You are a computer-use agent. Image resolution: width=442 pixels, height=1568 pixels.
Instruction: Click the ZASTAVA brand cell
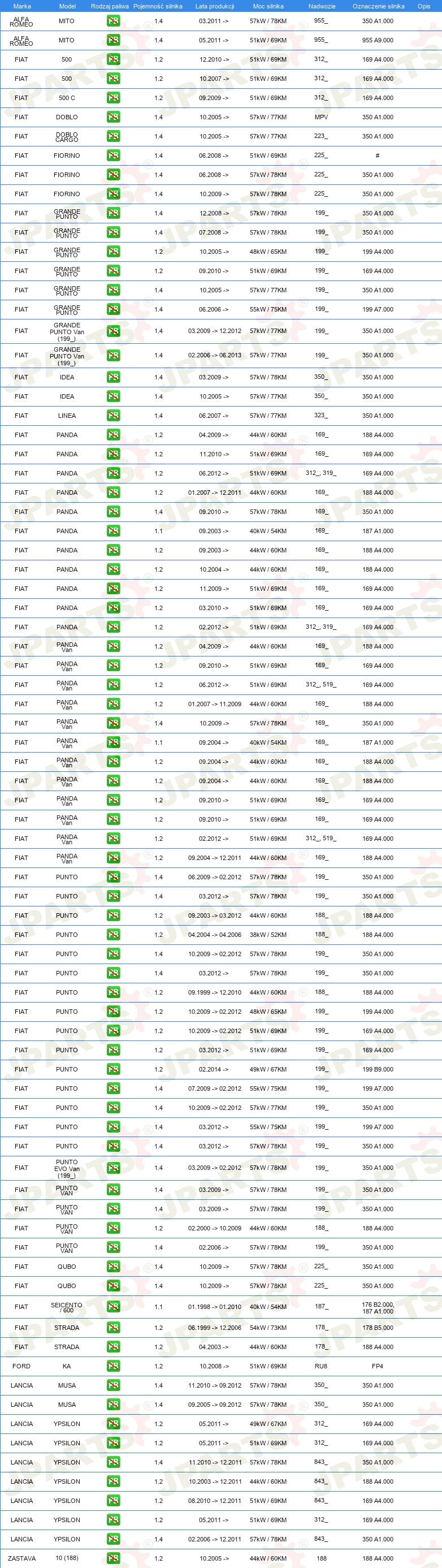pos(22,1558)
